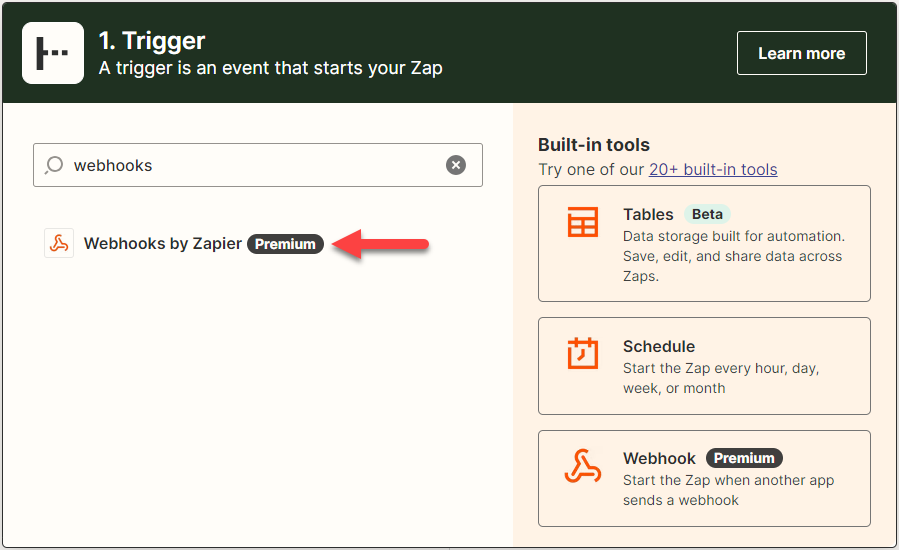Click the Webhooks by Zapier app icon
This screenshot has height=550, width=899.
point(59,243)
